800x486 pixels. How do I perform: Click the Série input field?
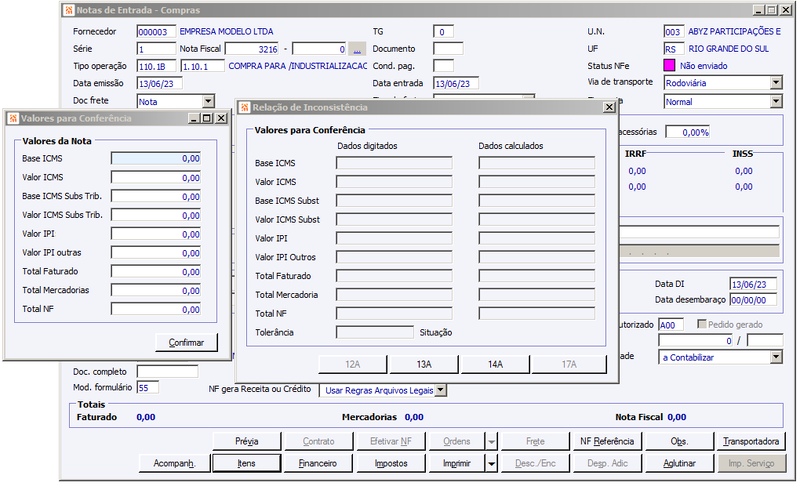point(156,49)
